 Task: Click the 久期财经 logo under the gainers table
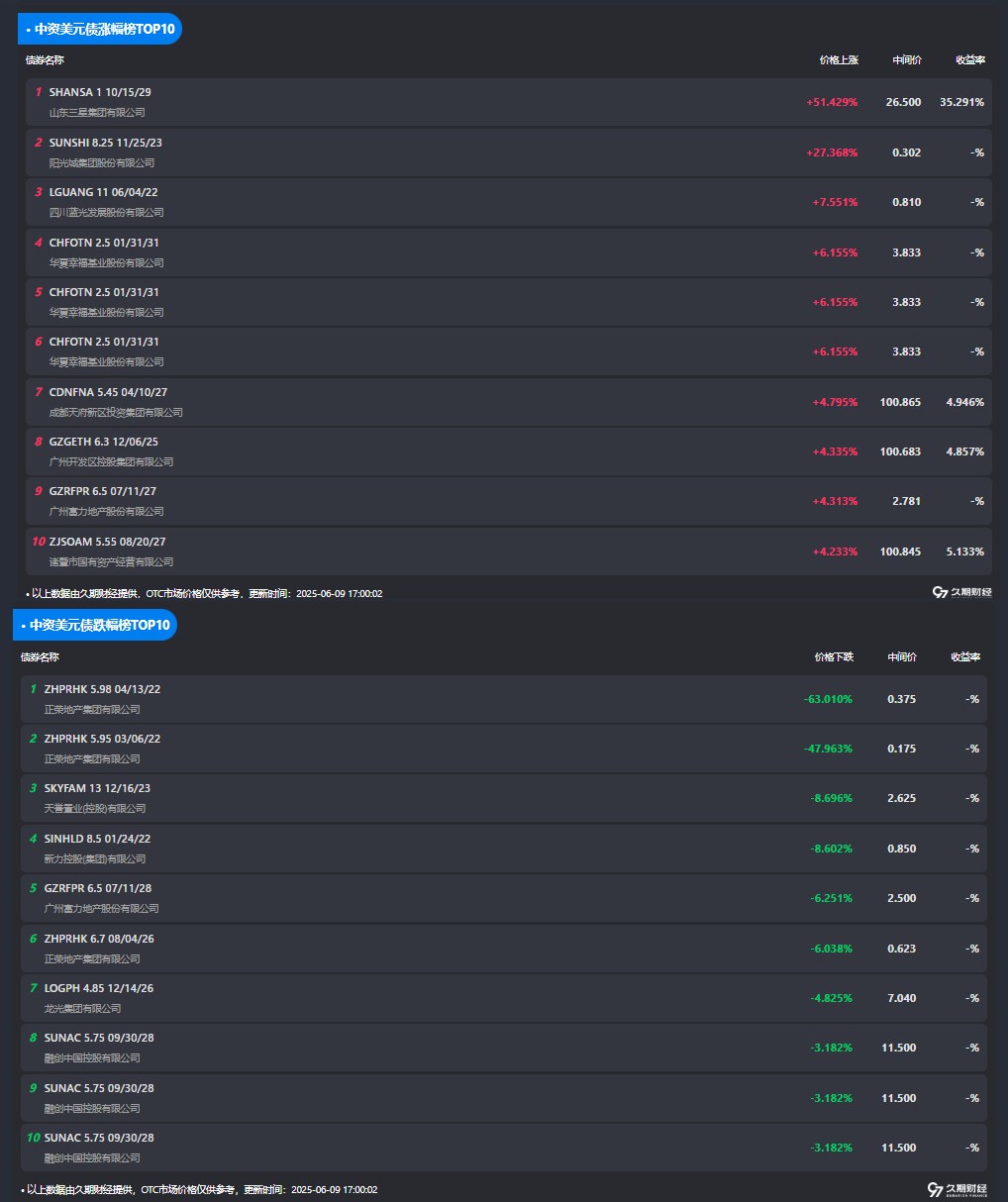coord(962,592)
